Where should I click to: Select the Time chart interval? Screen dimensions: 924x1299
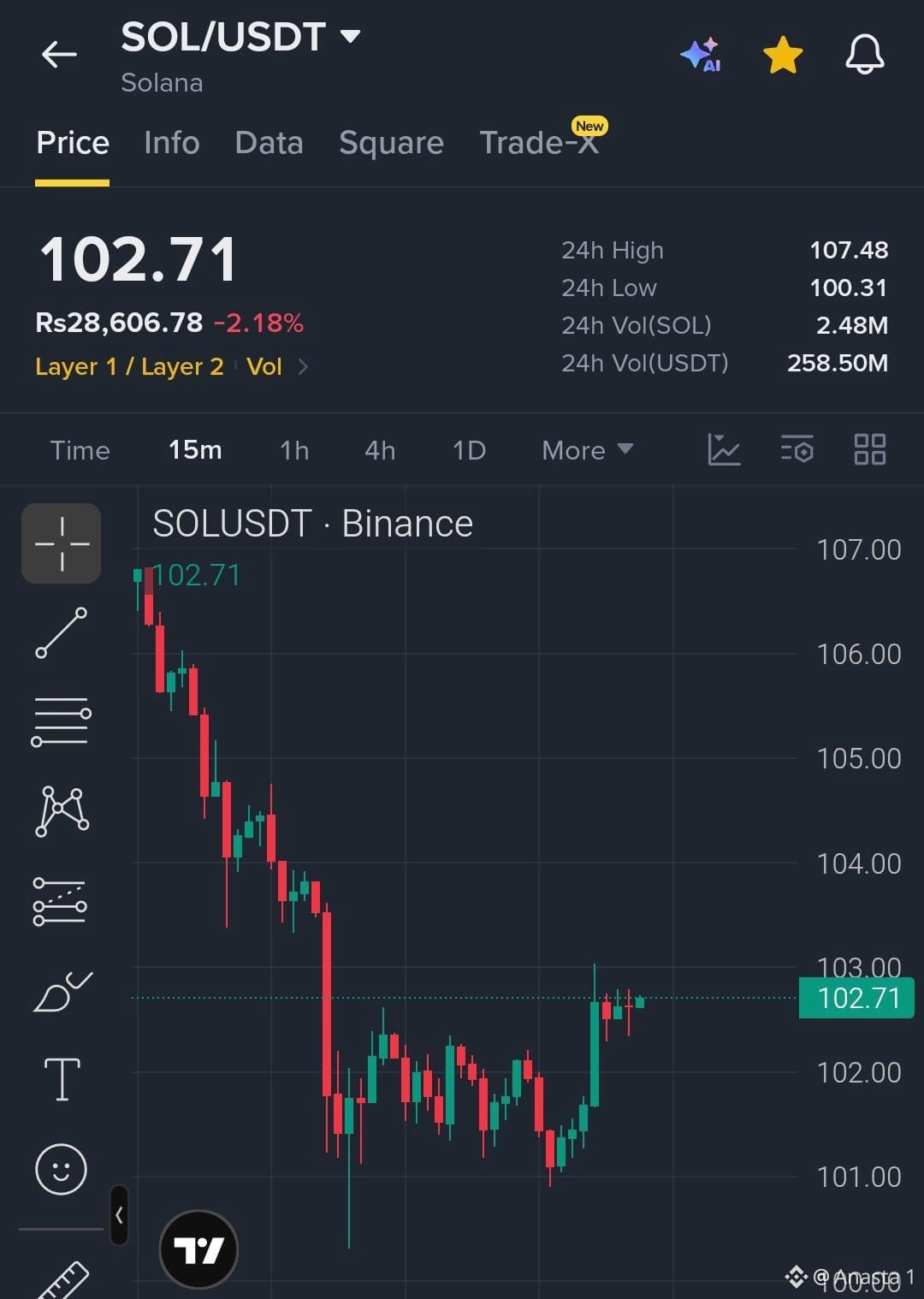click(80, 450)
